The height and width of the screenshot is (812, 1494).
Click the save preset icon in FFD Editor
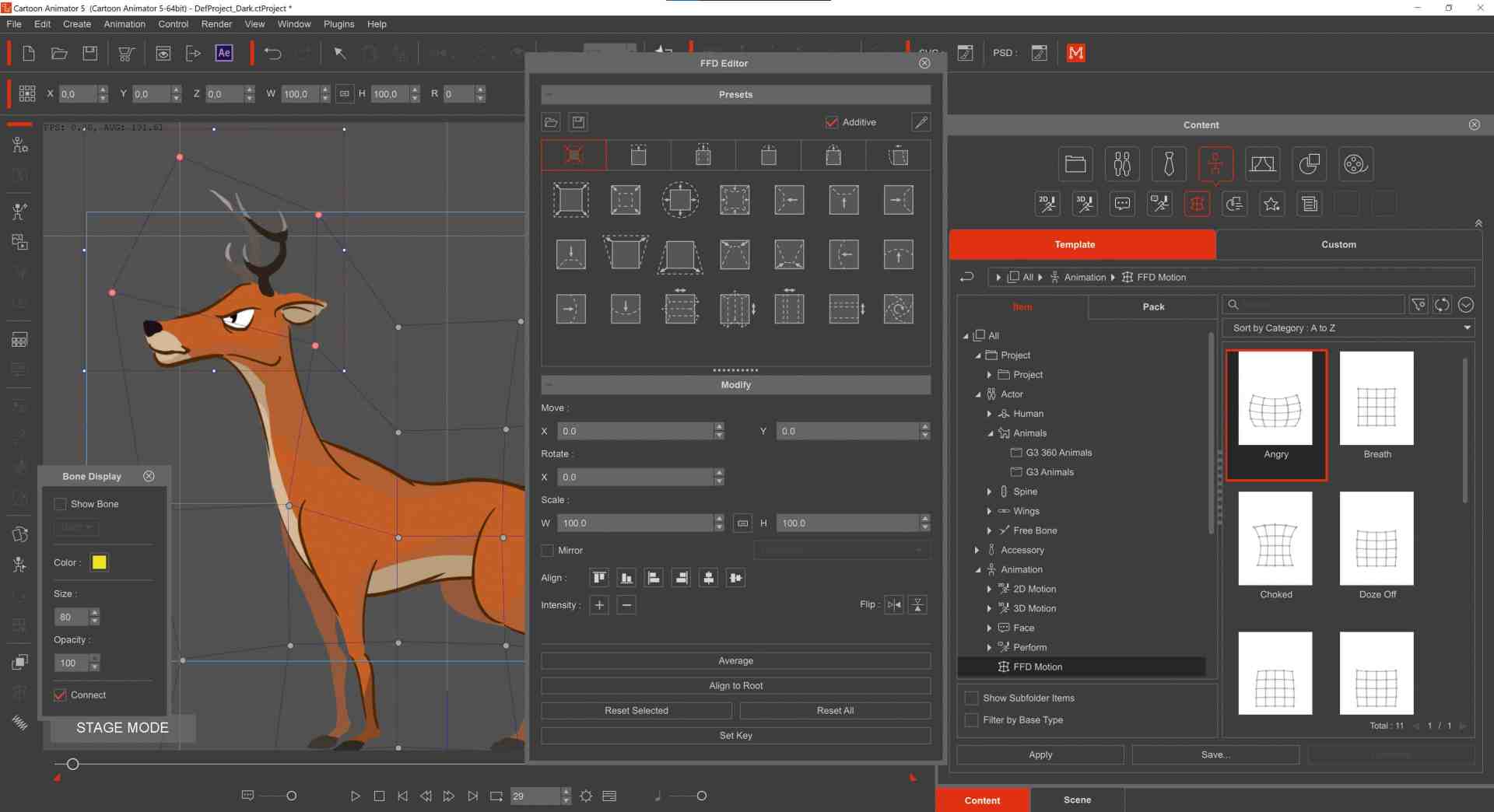click(x=578, y=122)
